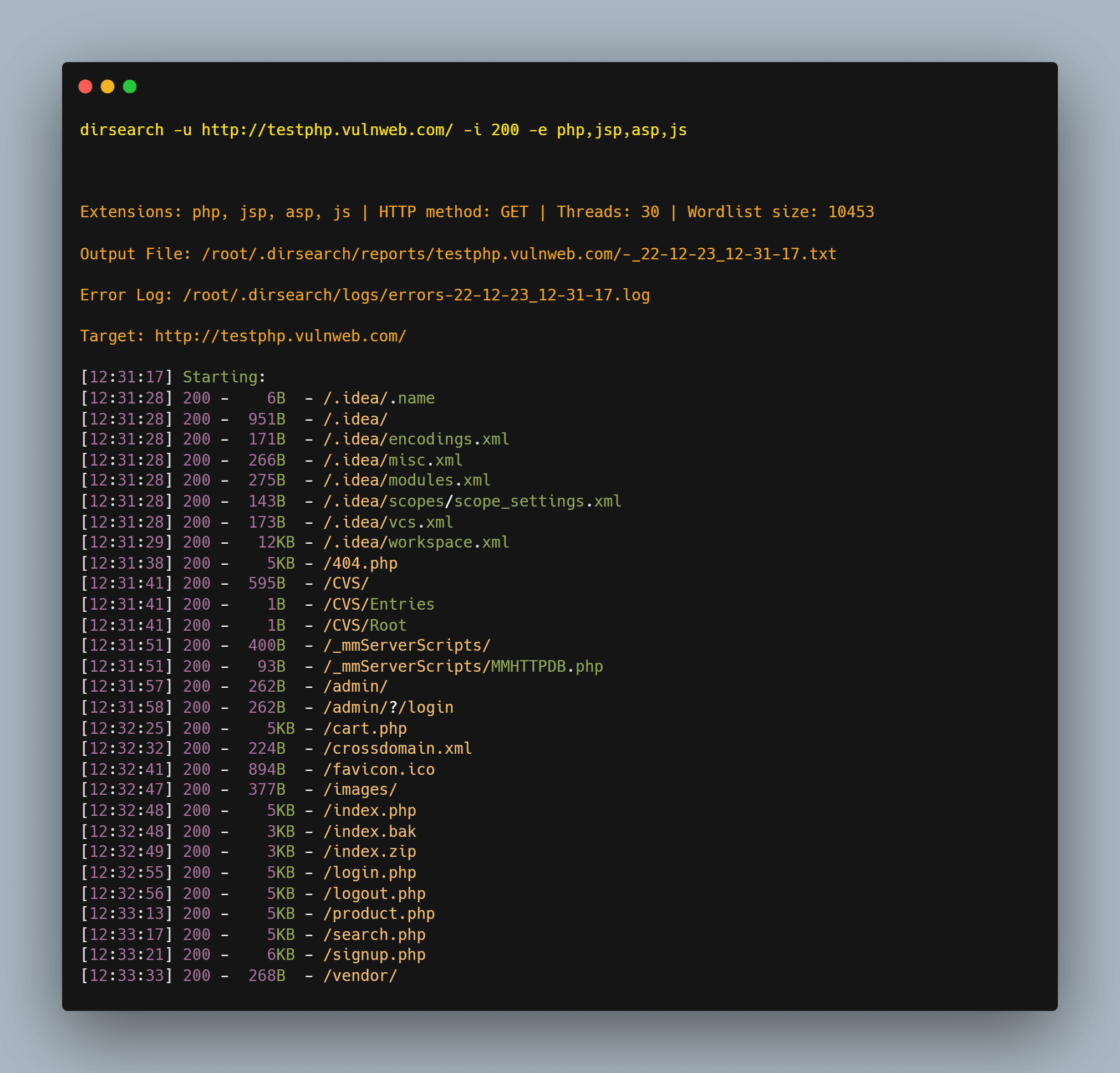Click the /crossdomain.xml result path
The image size is (1120, 1073).
(398, 748)
